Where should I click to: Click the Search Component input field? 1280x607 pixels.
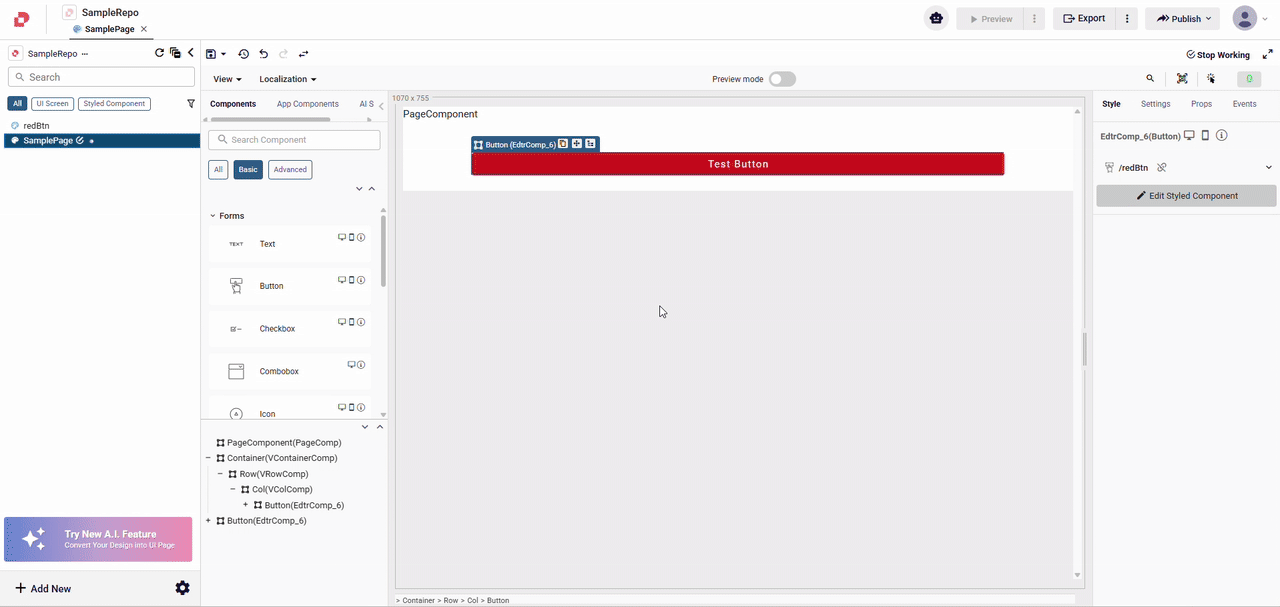294,140
